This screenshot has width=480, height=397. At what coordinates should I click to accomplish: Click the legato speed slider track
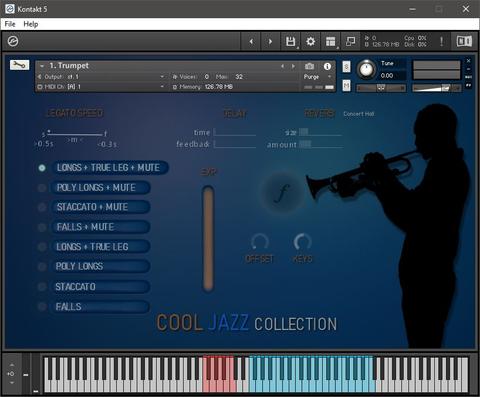pyautogui.click(x=75, y=134)
